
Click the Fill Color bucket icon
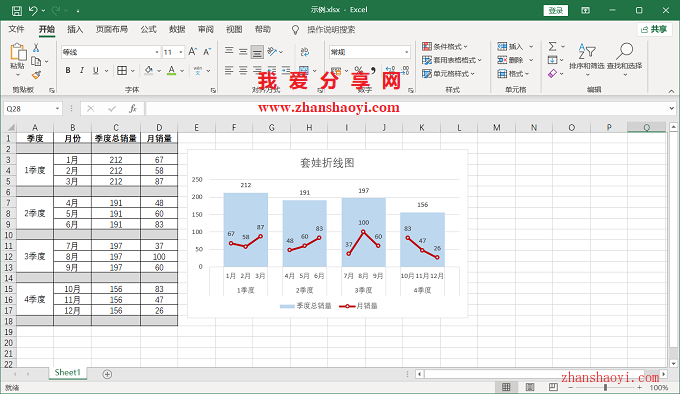coord(149,70)
